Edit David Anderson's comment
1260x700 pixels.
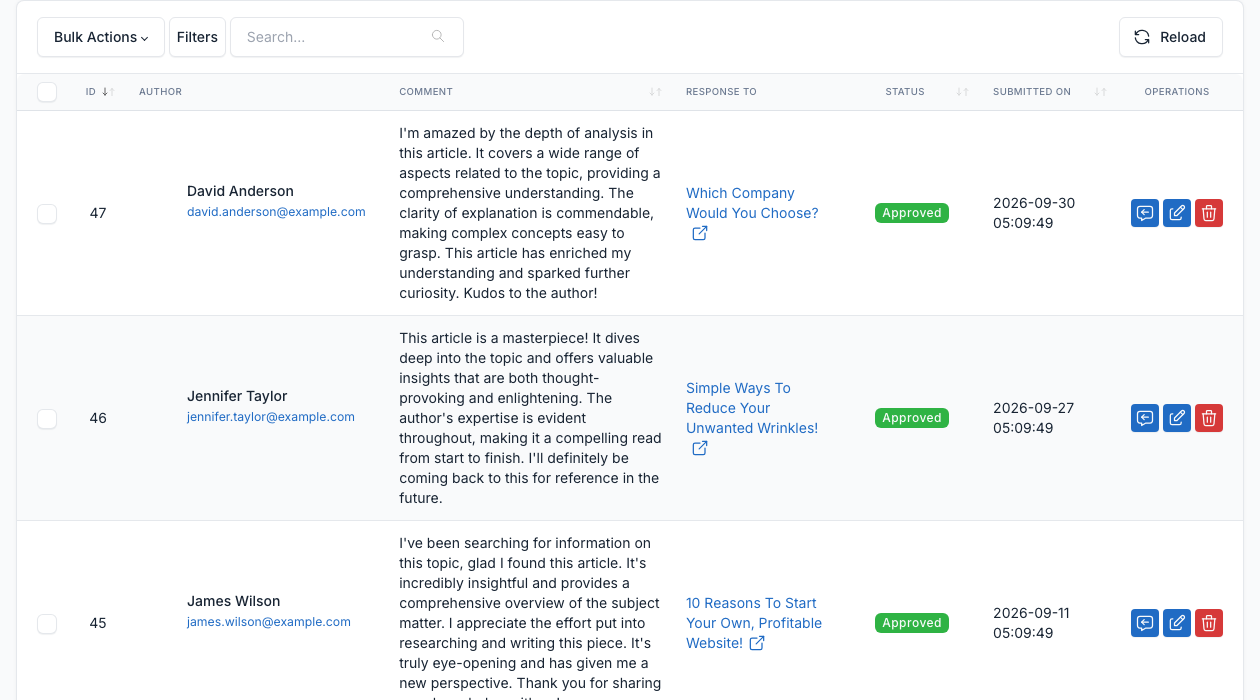(1177, 213)
